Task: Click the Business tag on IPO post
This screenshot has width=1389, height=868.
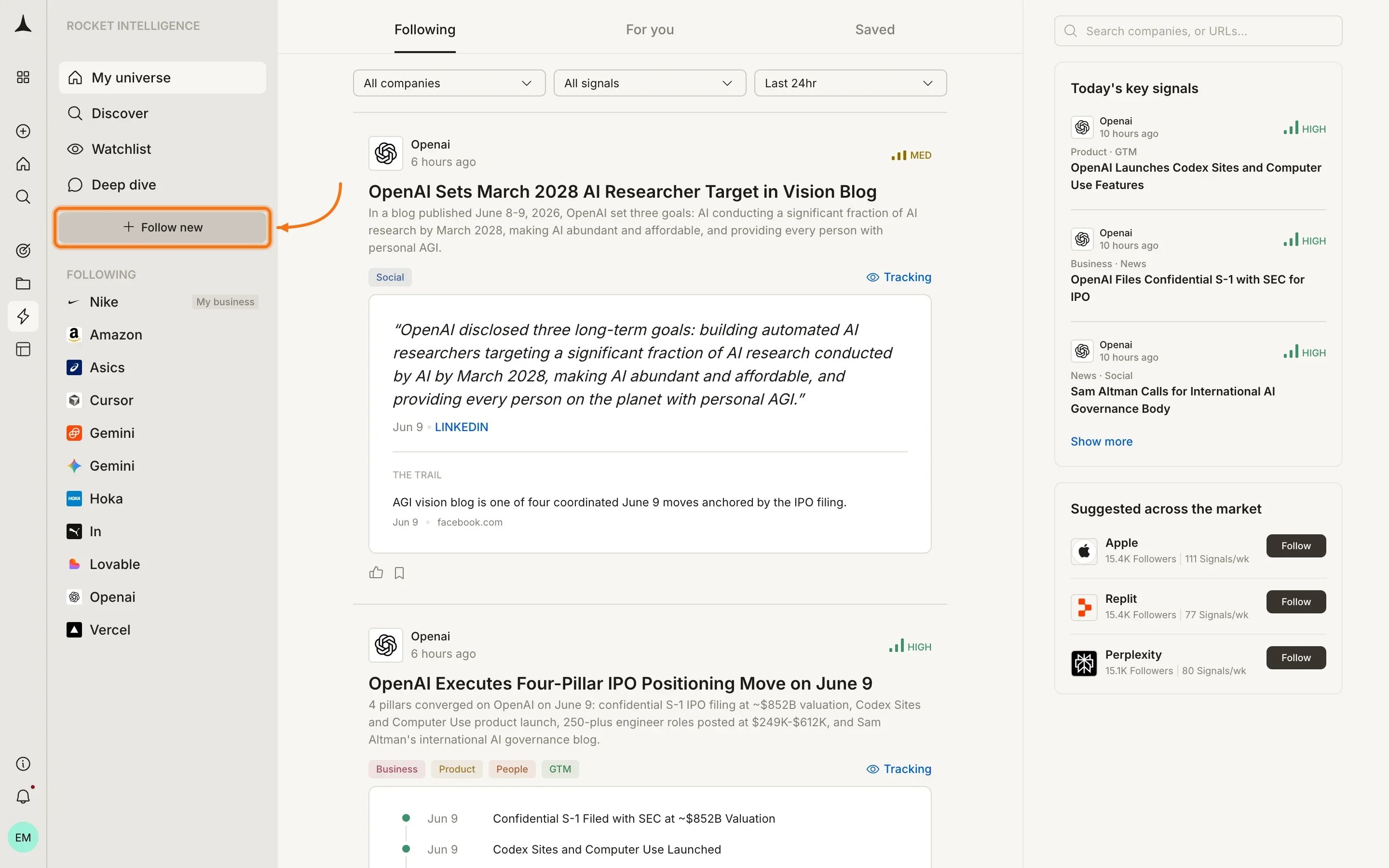Action: click(x=396, y=769)
